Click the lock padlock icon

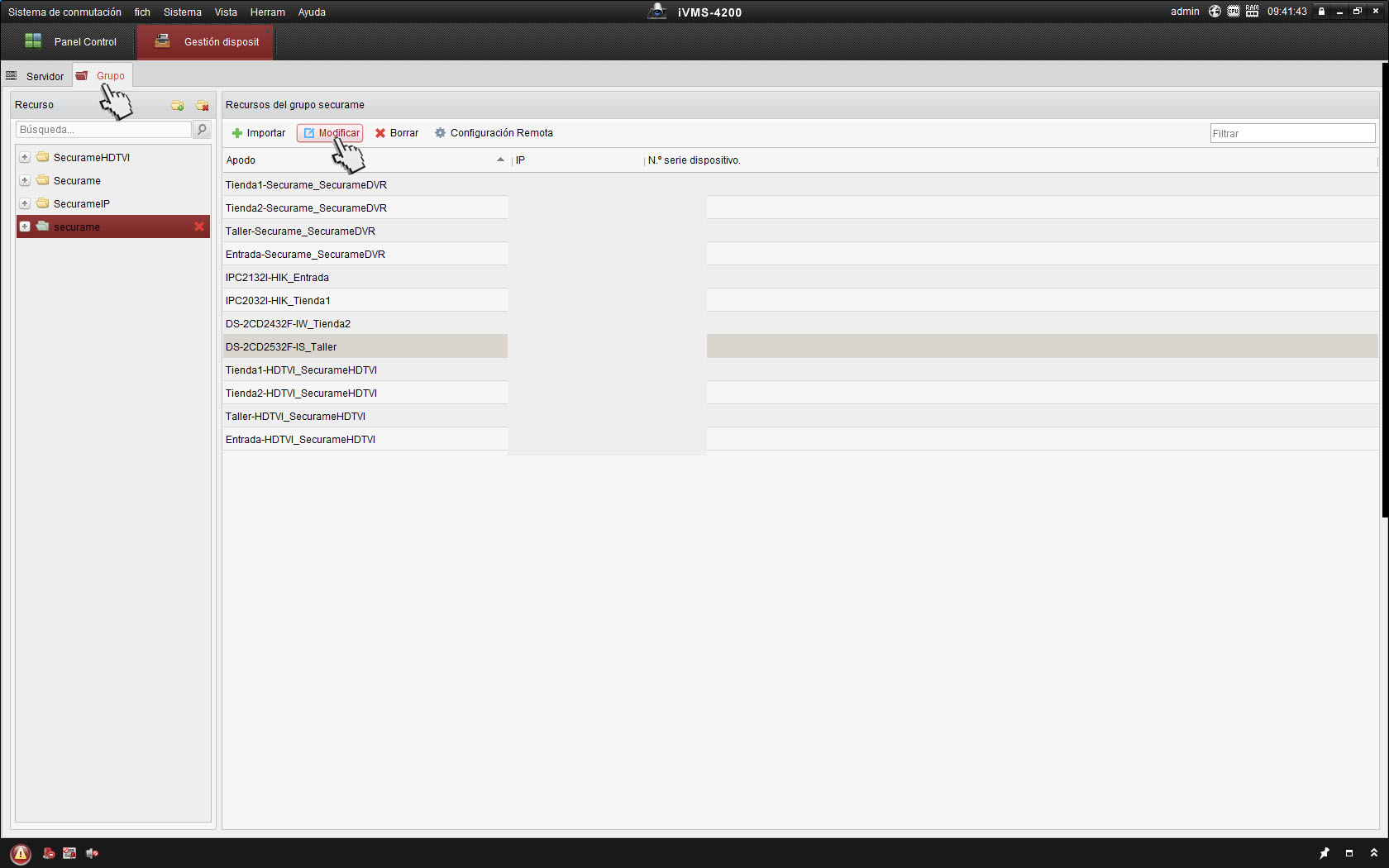(1321, 12)
